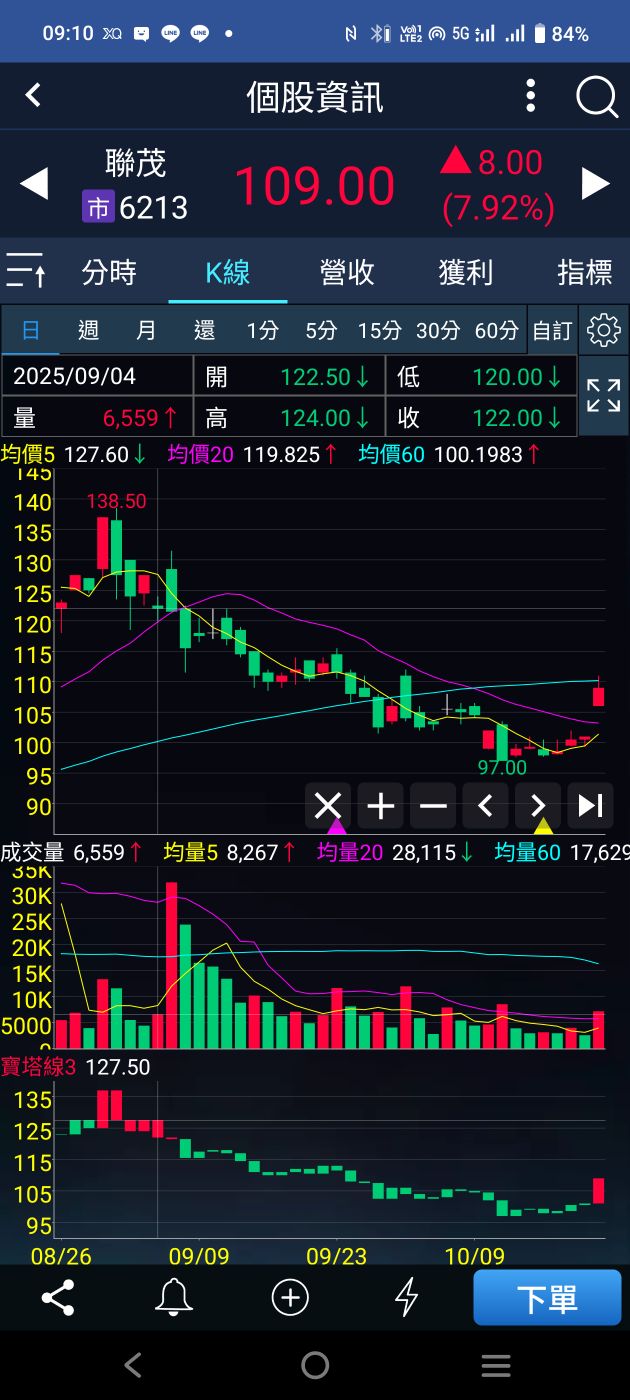Tap the close price 122.00

[507, 417]
